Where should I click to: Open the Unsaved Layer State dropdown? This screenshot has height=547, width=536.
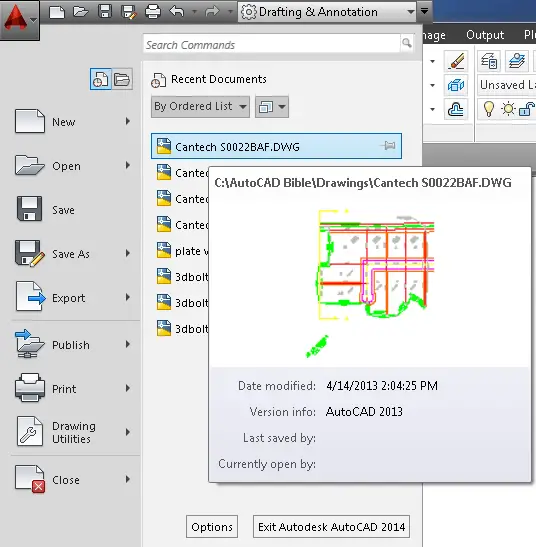tap(507, 85)
